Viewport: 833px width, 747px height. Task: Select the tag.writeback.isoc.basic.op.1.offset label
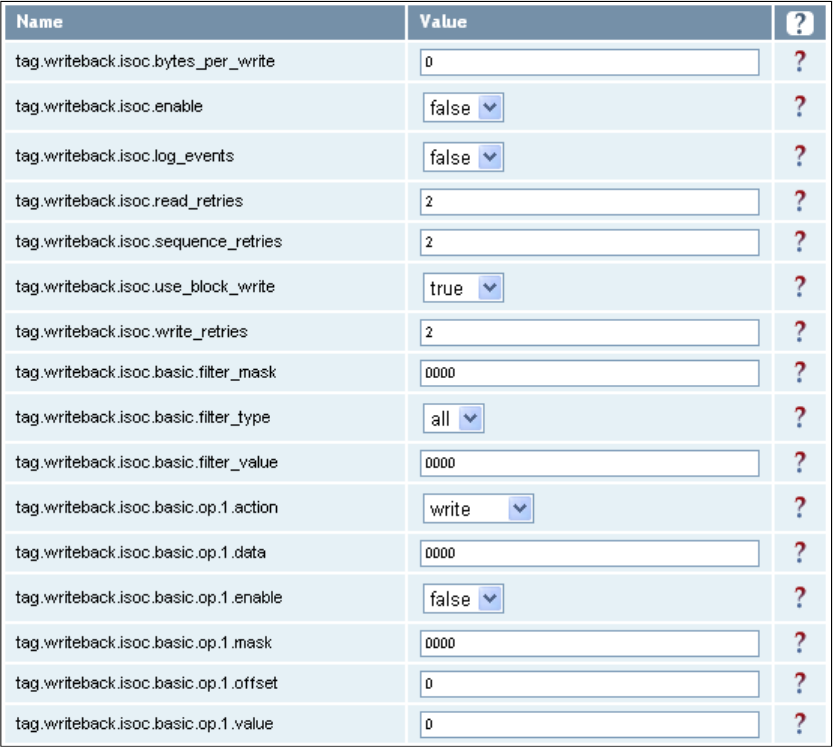coord(147,683)
